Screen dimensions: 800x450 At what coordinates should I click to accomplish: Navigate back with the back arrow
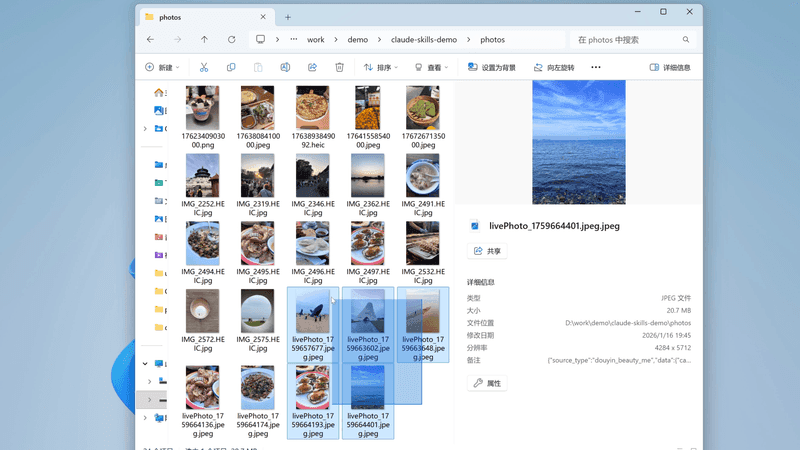[150, 40]
